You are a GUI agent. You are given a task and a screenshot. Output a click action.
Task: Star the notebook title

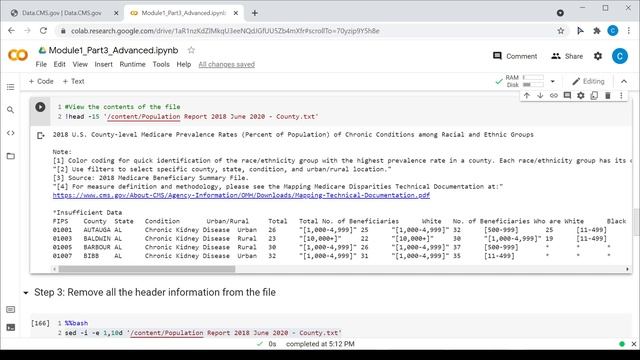(191, 50)
